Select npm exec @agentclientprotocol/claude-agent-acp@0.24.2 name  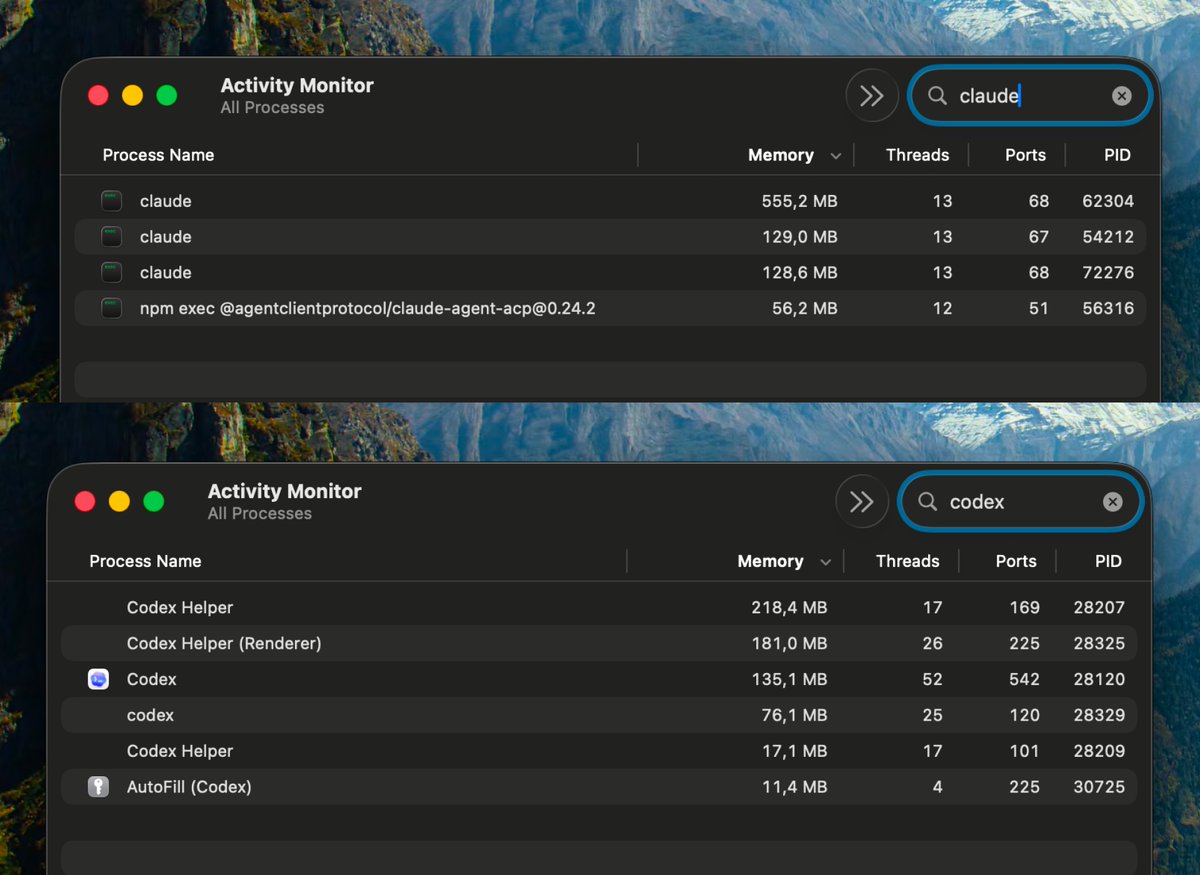(x=367, y=308)
